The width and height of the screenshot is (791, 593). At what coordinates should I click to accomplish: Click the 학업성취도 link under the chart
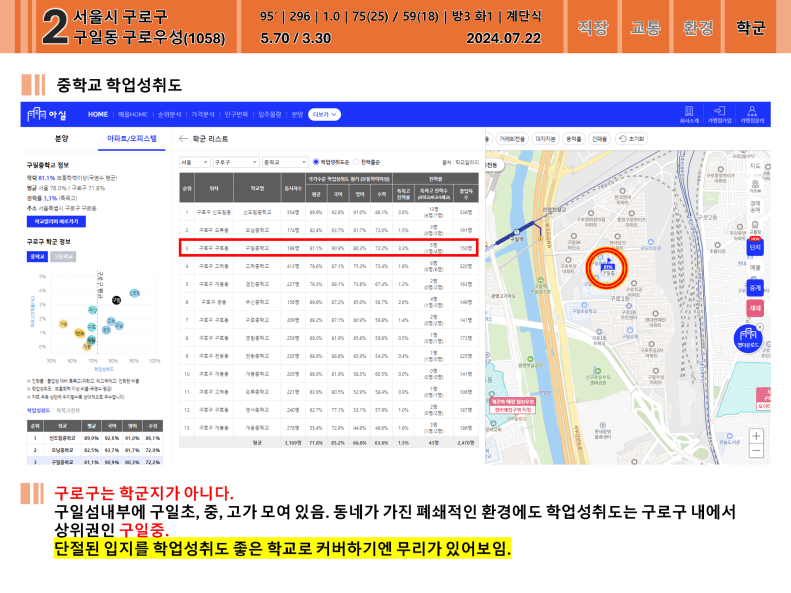(38, 410)
